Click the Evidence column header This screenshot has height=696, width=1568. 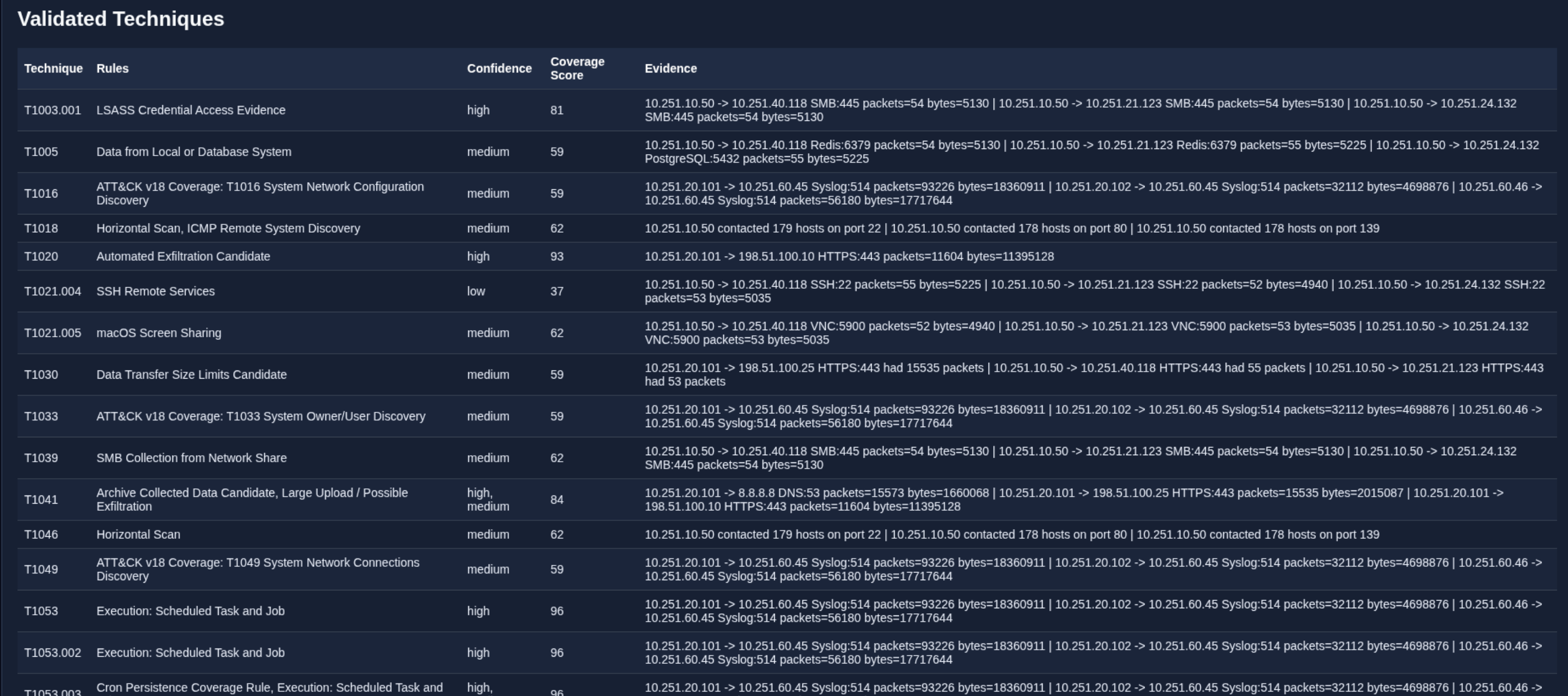[x=671, y=69]
